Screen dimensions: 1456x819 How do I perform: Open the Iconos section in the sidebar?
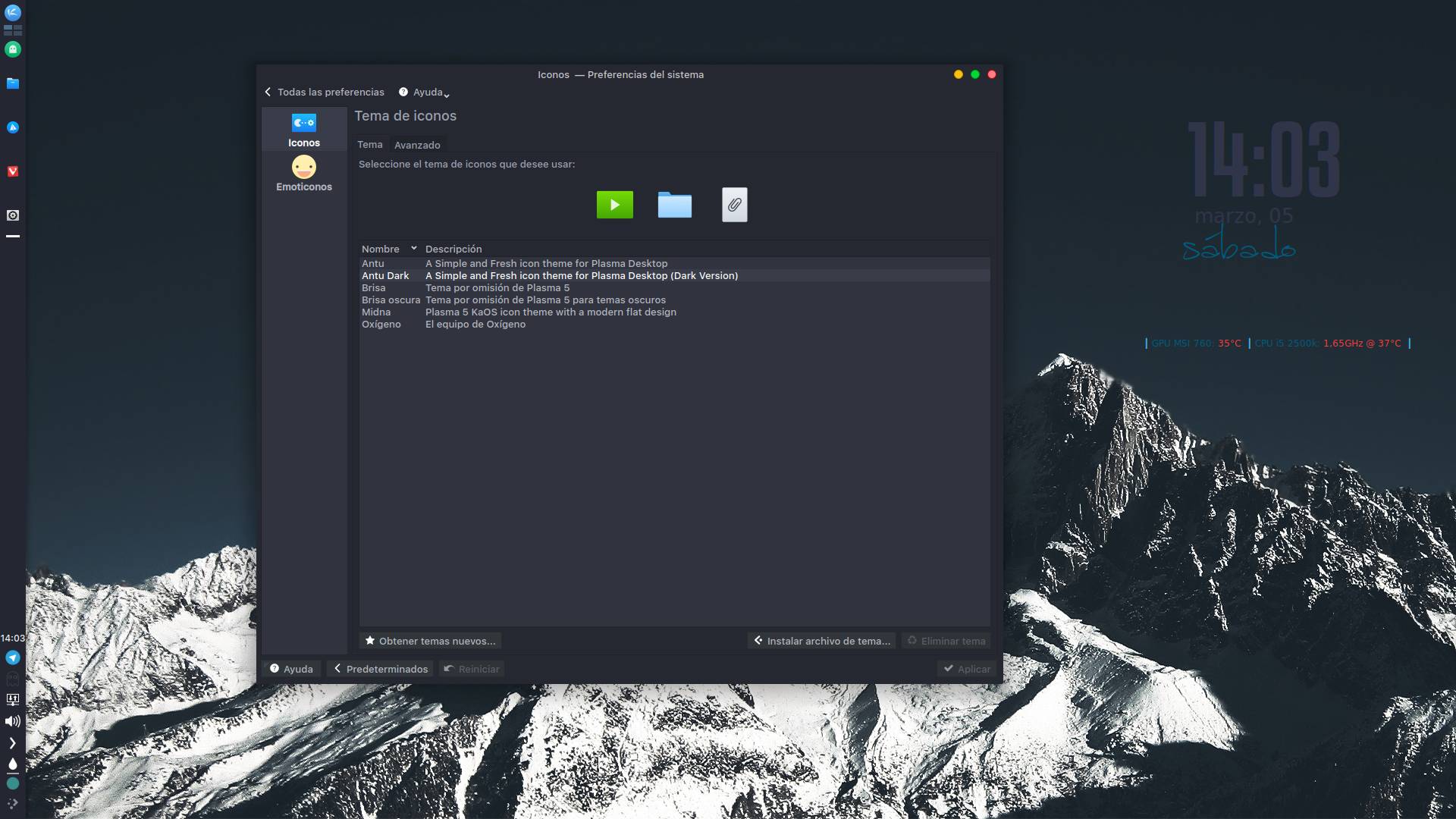pyautogui.click(x=303, y=129)
